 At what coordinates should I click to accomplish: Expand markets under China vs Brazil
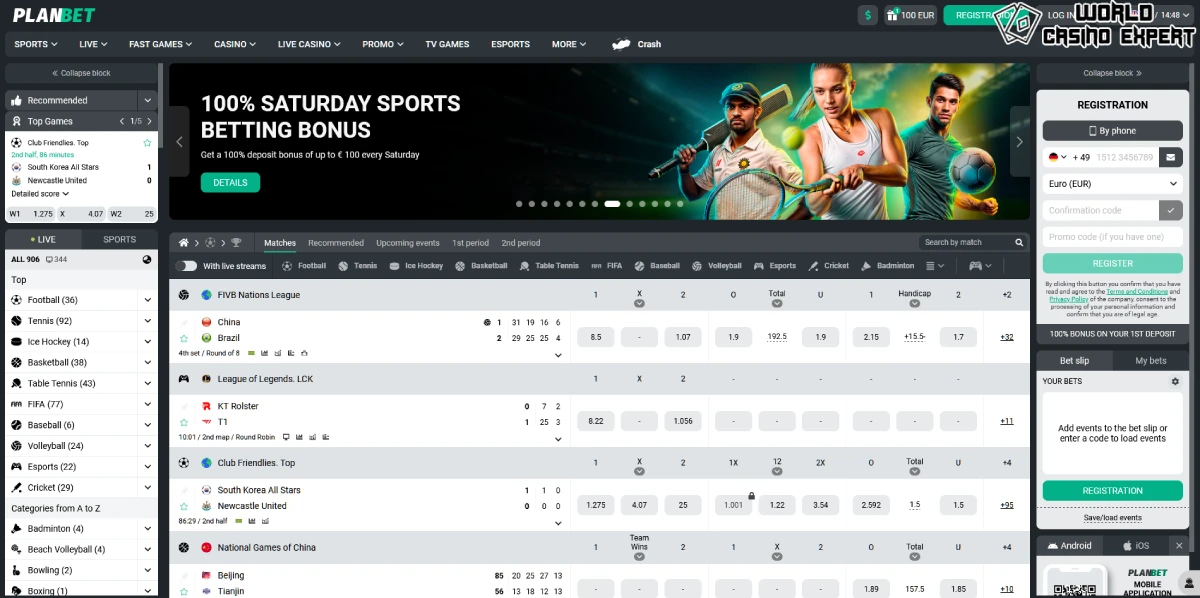tap(558, 355)
